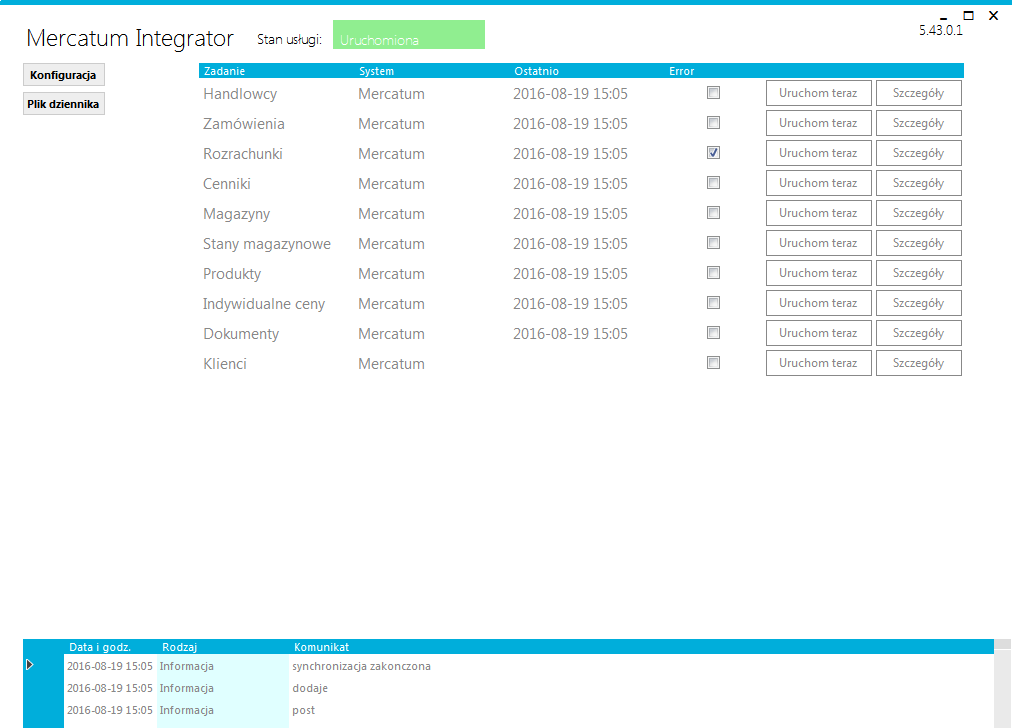Open Plik dziennika log file
Viewport: 1012px width, 728px height.
(x=63, y=104)
